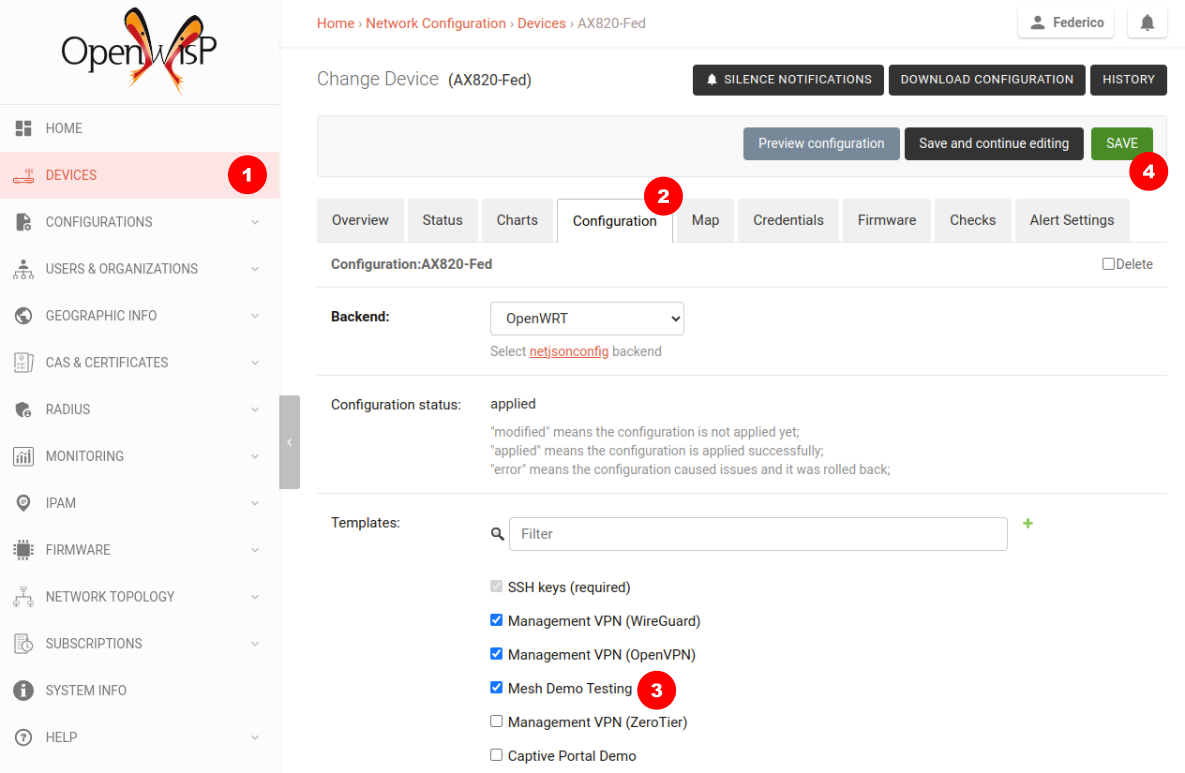Image resolution: width=1185 pixels, height=773 pixels.
Task: Open Monitoring via its sidebar icon
Action: 24,456
